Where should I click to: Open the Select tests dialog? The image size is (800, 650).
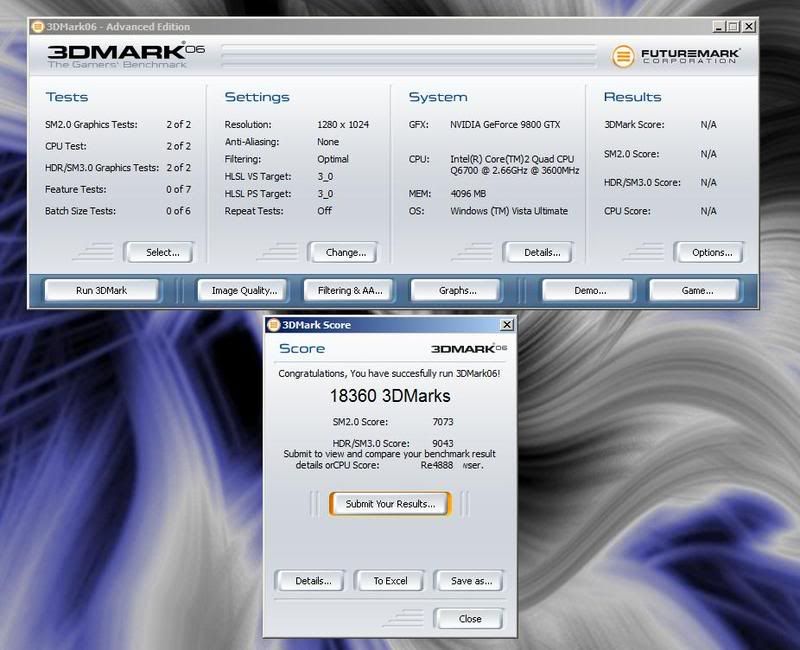click(159, 252)
